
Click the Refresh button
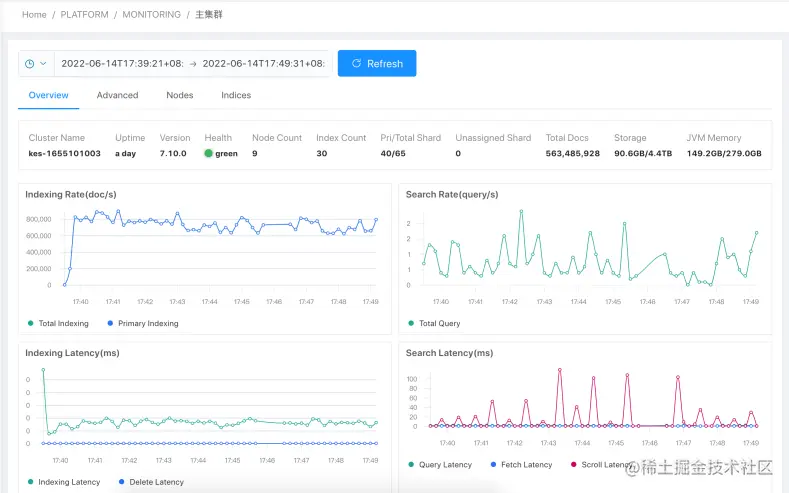click(377, 63)
